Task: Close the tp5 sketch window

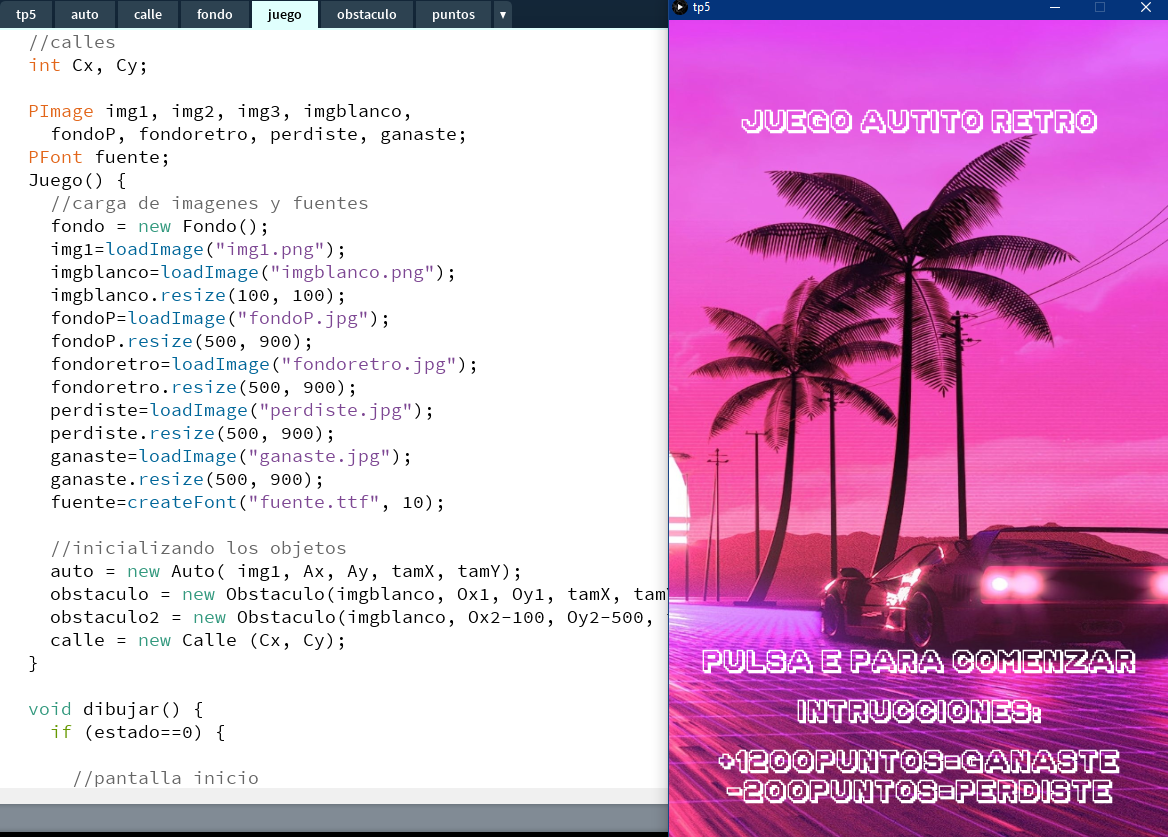Action: tap(1145, 7)
